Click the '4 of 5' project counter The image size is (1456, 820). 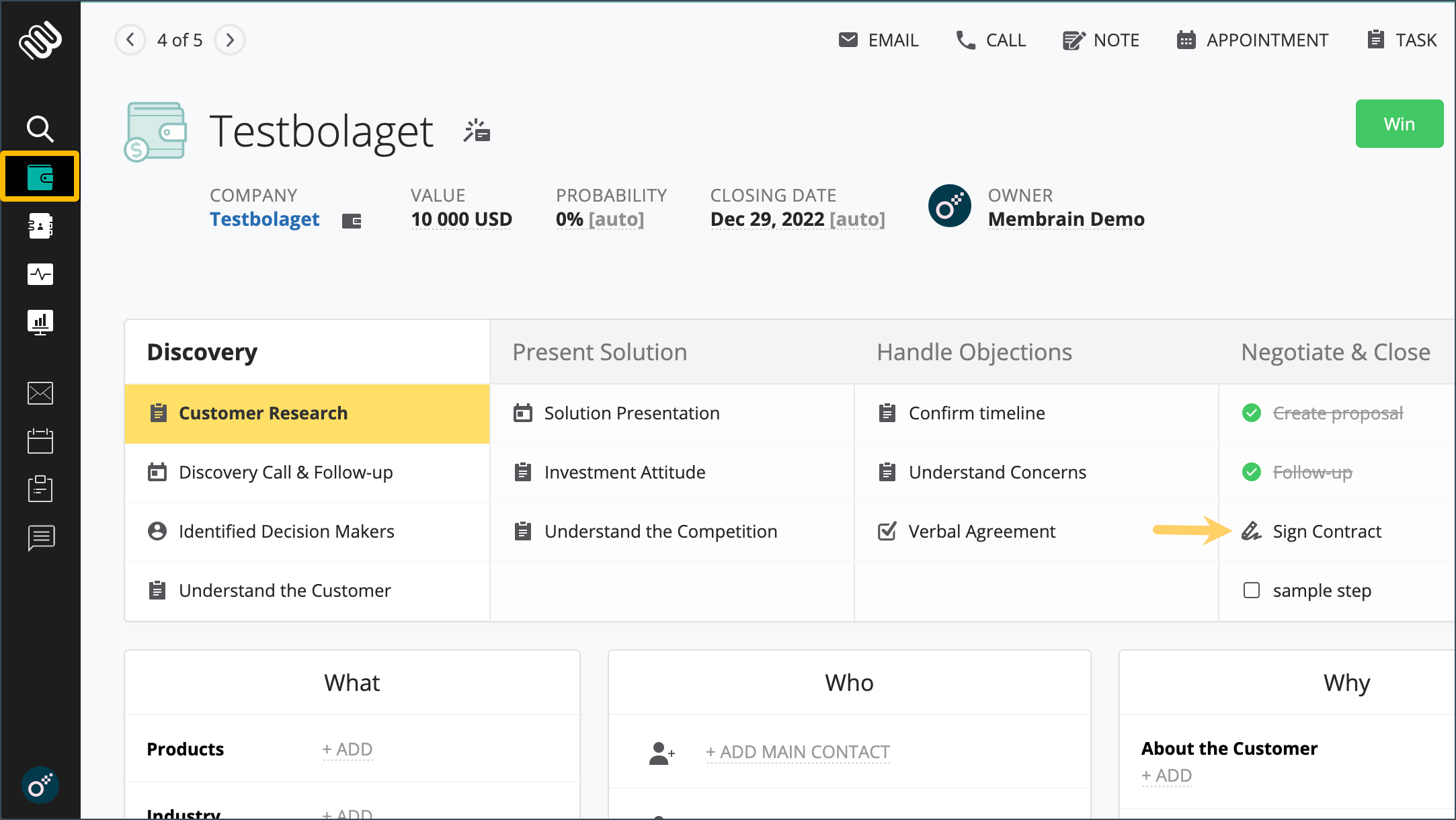pyautogui.click(x=179, y=40)
